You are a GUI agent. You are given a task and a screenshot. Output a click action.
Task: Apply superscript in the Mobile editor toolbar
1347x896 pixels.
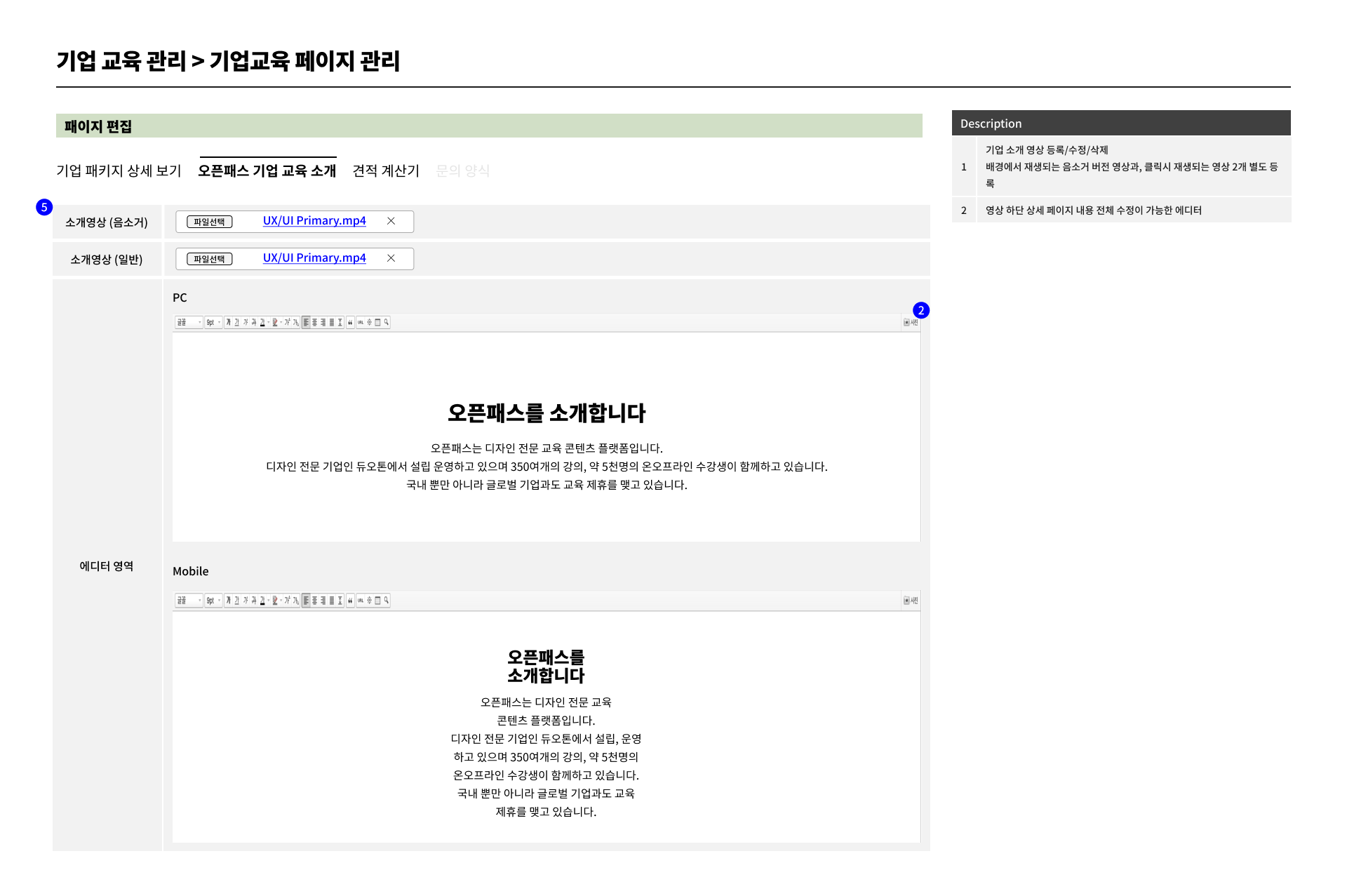tap(287, 600)
